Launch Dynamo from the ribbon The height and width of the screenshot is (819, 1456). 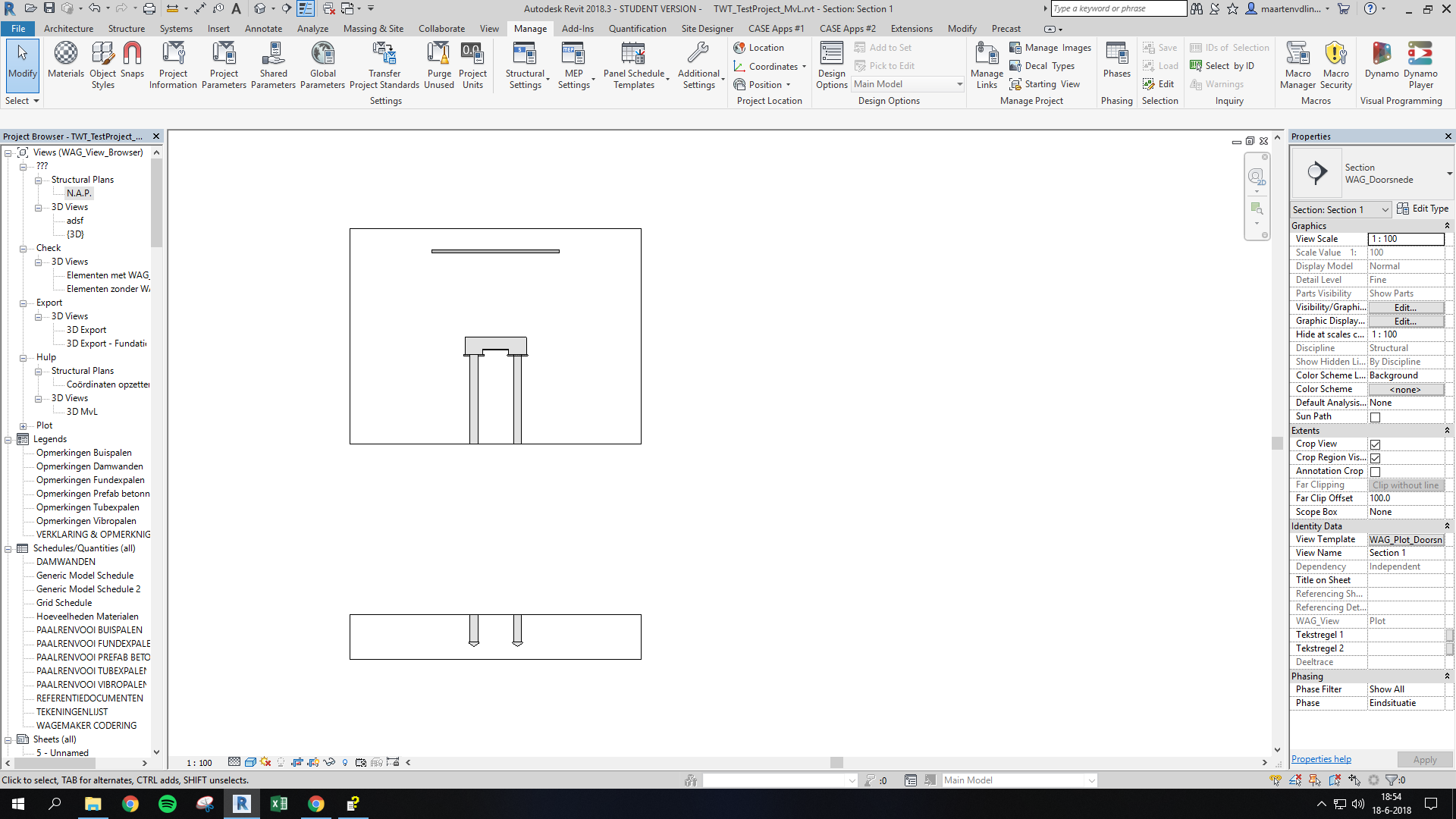(x=1381, y=64)
